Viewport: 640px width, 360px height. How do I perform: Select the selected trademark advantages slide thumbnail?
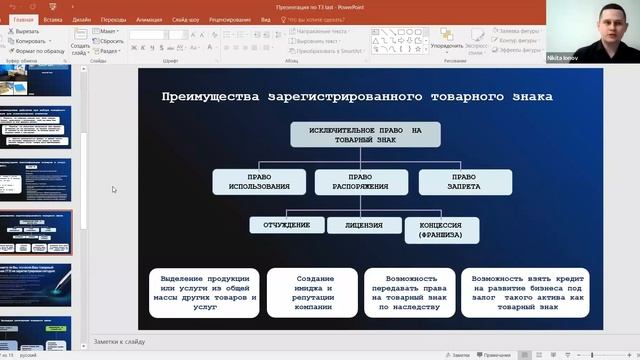tap(36, 233)
